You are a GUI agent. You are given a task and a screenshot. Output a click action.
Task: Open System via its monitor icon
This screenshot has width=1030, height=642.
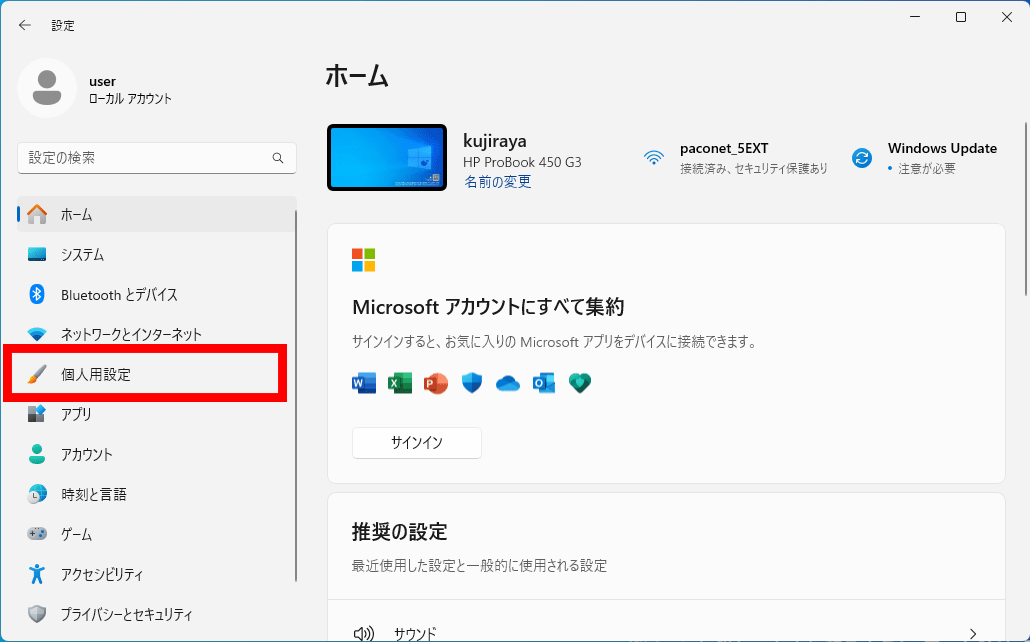(x=37, y=254)
